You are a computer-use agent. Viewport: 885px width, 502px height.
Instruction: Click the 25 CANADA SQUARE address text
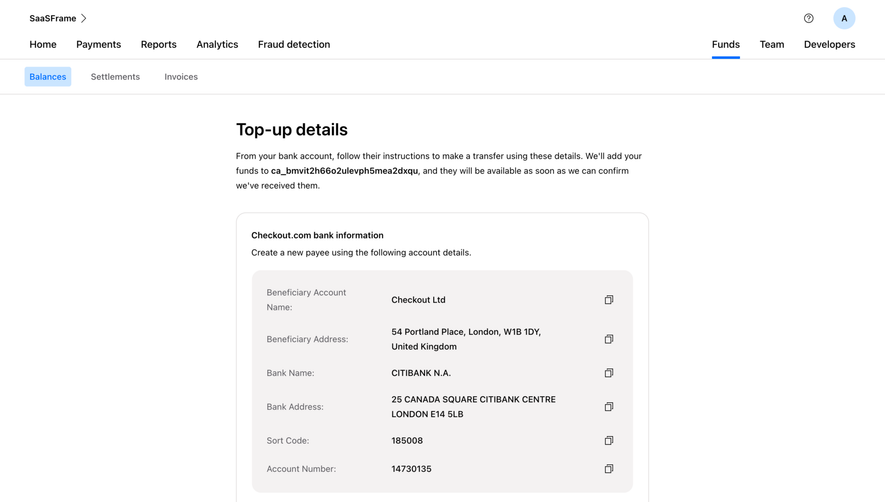click(x=474, y=407)
